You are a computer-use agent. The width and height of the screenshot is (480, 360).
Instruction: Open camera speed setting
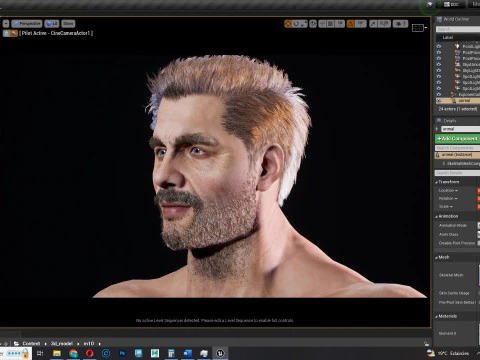(400, 24)
